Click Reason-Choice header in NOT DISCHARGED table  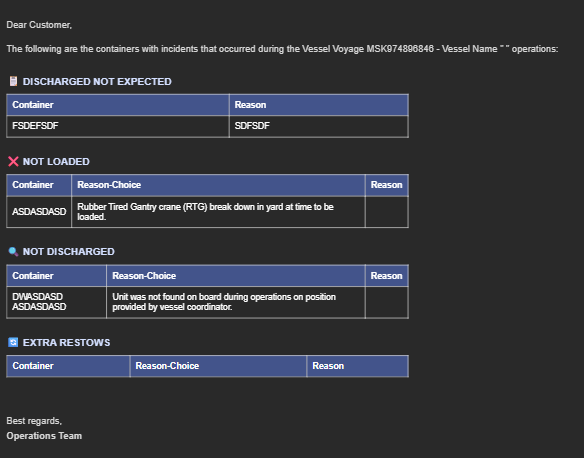[x=236, y=276]
